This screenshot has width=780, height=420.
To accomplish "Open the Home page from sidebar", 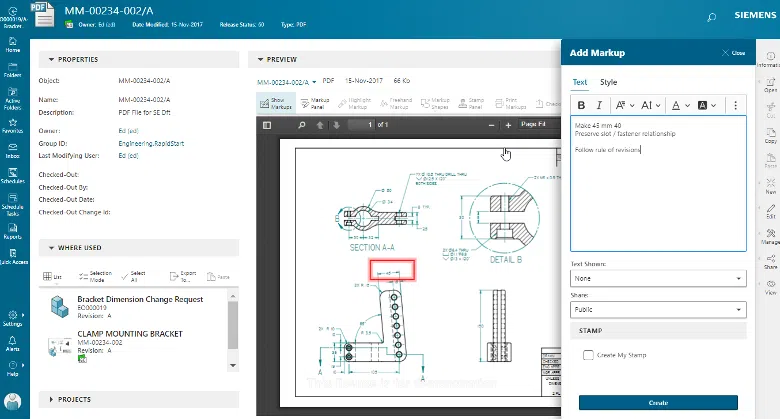I will coord(12,45).
